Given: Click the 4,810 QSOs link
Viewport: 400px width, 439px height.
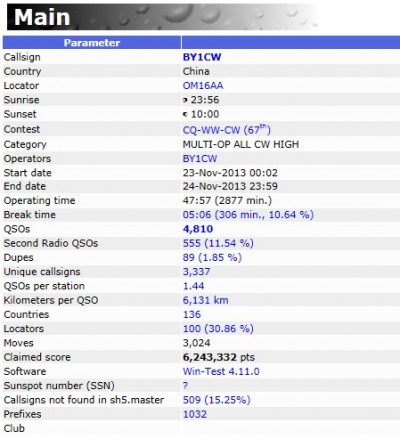Looking at the screenshot, I should point(198,229).
